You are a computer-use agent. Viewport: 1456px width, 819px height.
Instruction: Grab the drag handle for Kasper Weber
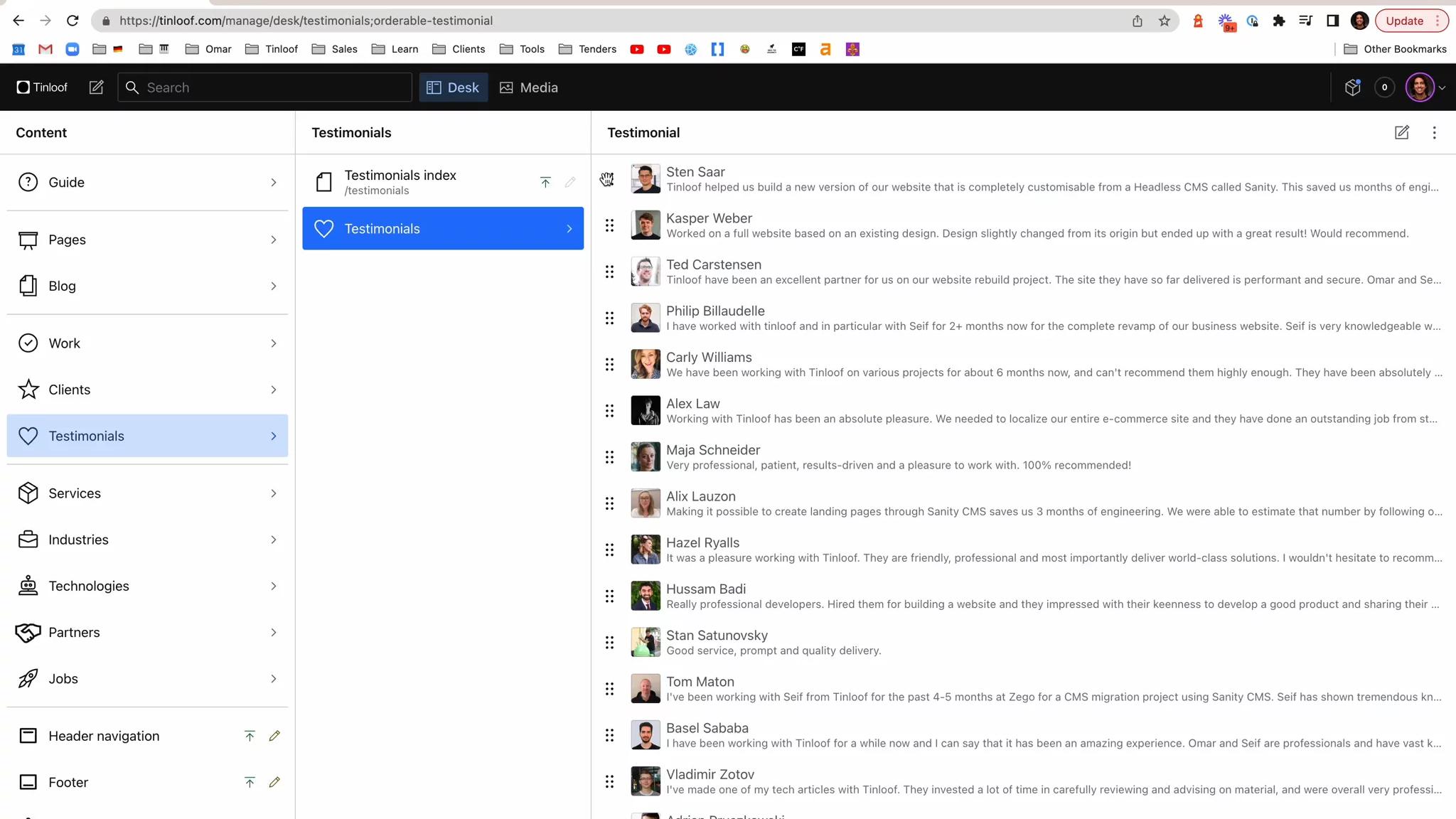[x=609, y=226]
